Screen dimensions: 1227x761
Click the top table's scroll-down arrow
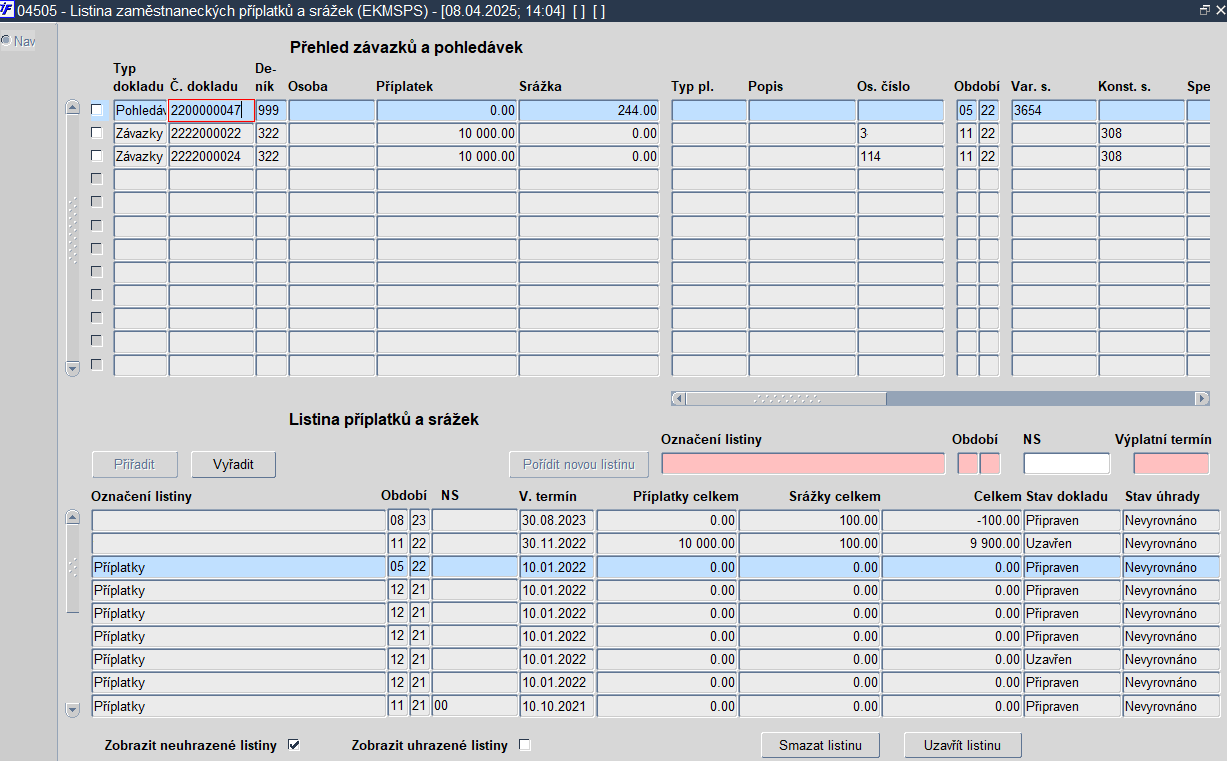(x=72, y=368)
